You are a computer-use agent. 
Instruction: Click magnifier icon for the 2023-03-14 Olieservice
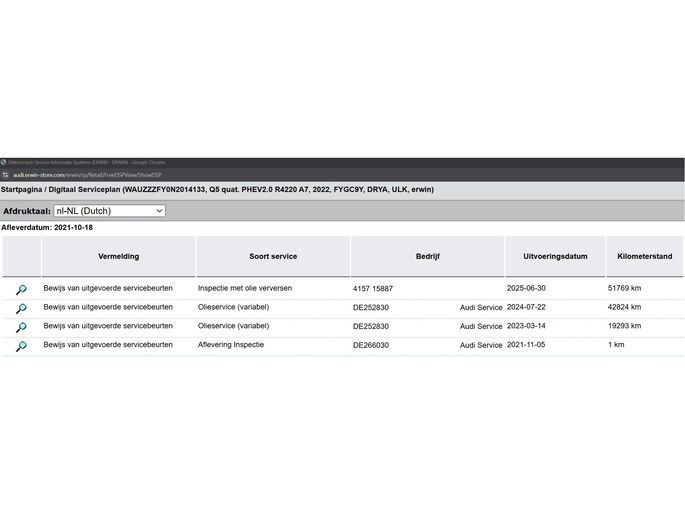[x=21, y=327]
